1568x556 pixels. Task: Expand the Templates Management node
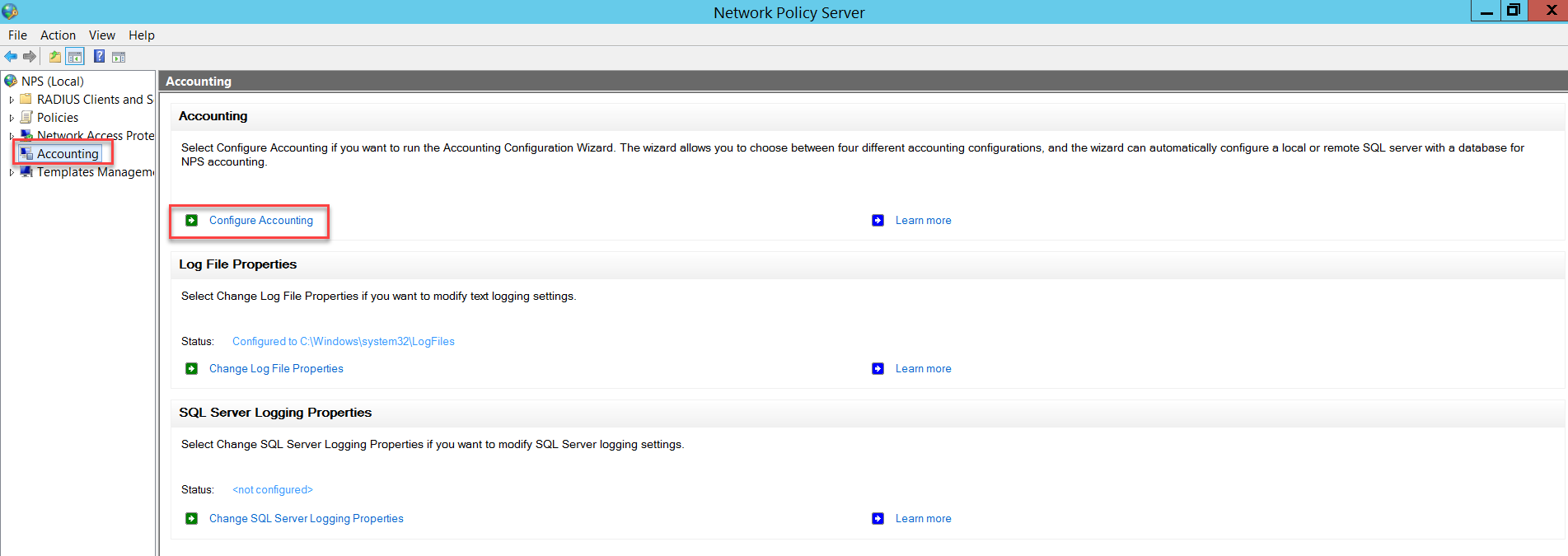(x=12, y=172)
